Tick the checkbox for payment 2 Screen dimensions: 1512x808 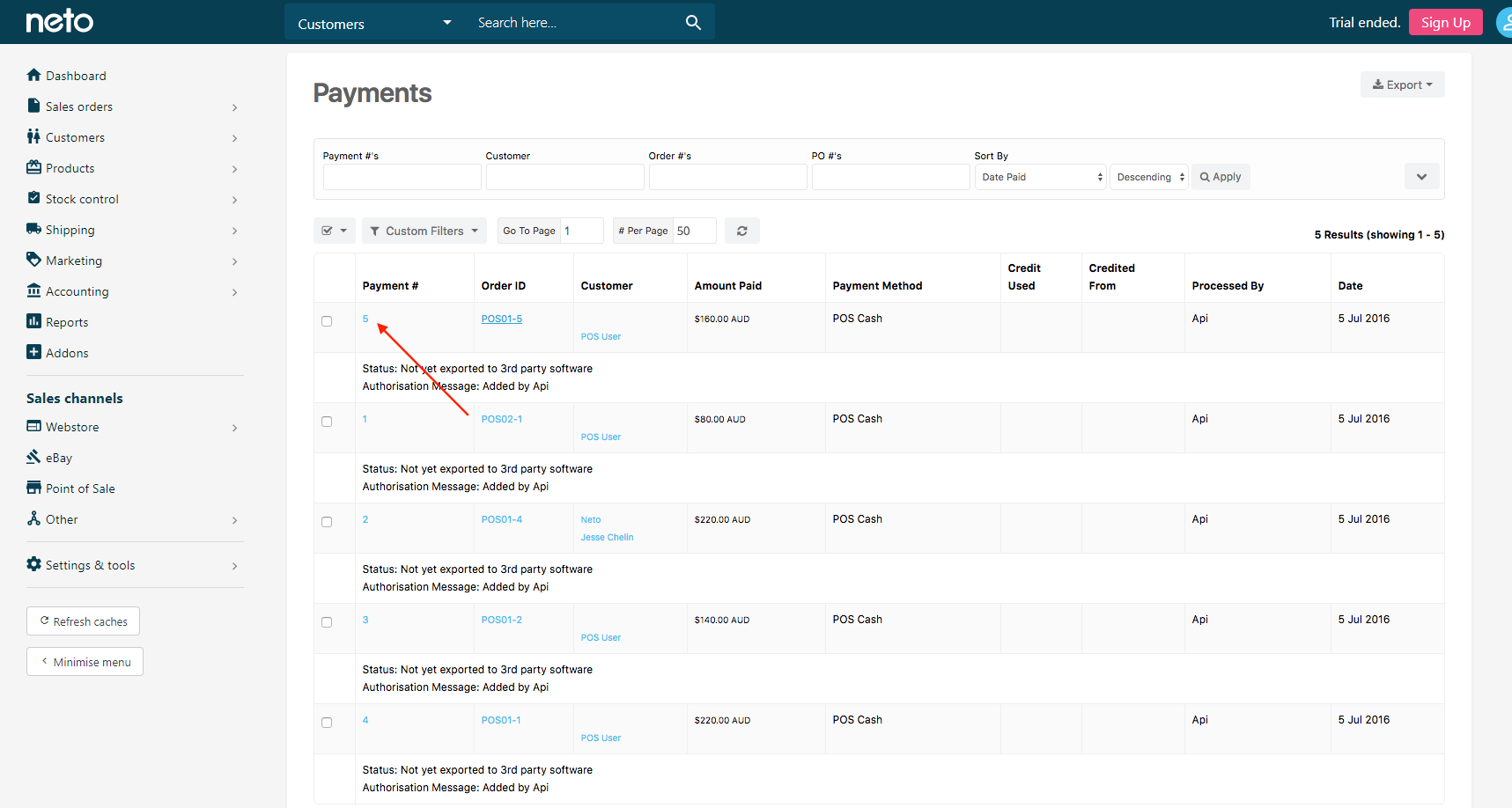pyautogui.click(x=327, y=522)
